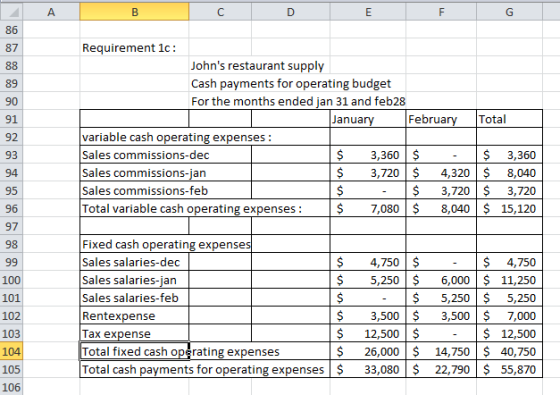Image resolution: width=560 pixels, height=395 pixels.
Task: Click January Tax expense value 12,500
Action: pyautogui.click(x=368, y=334)
